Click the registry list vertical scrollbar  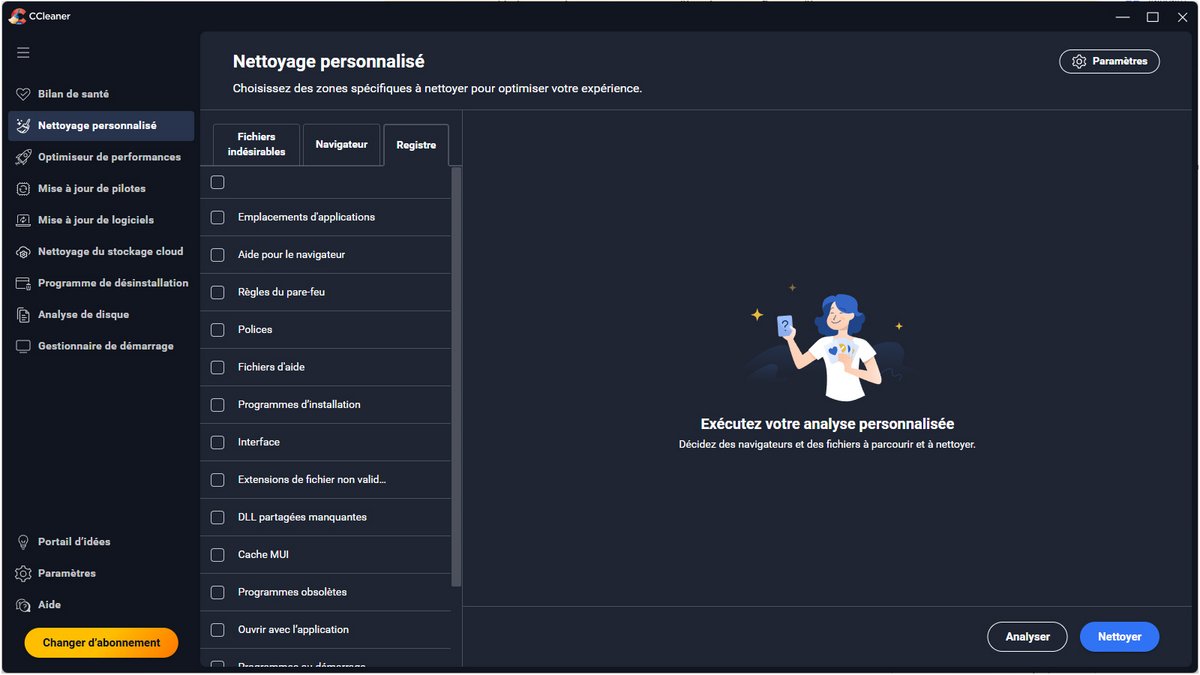coord(456,380)
